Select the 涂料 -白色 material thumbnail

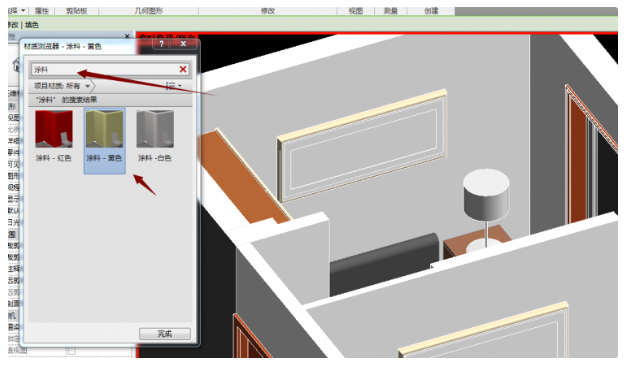(155, 129)
